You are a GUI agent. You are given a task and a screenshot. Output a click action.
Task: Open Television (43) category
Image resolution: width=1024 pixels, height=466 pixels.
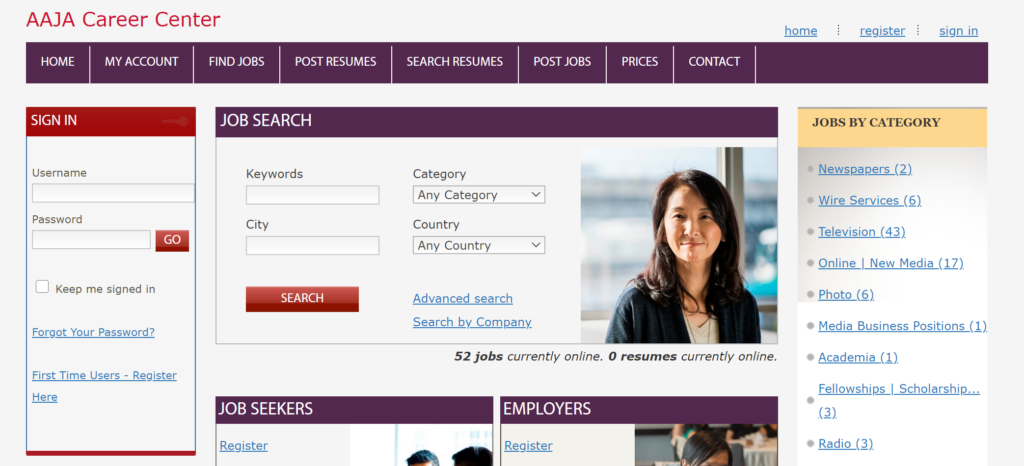tap(861, 232)
